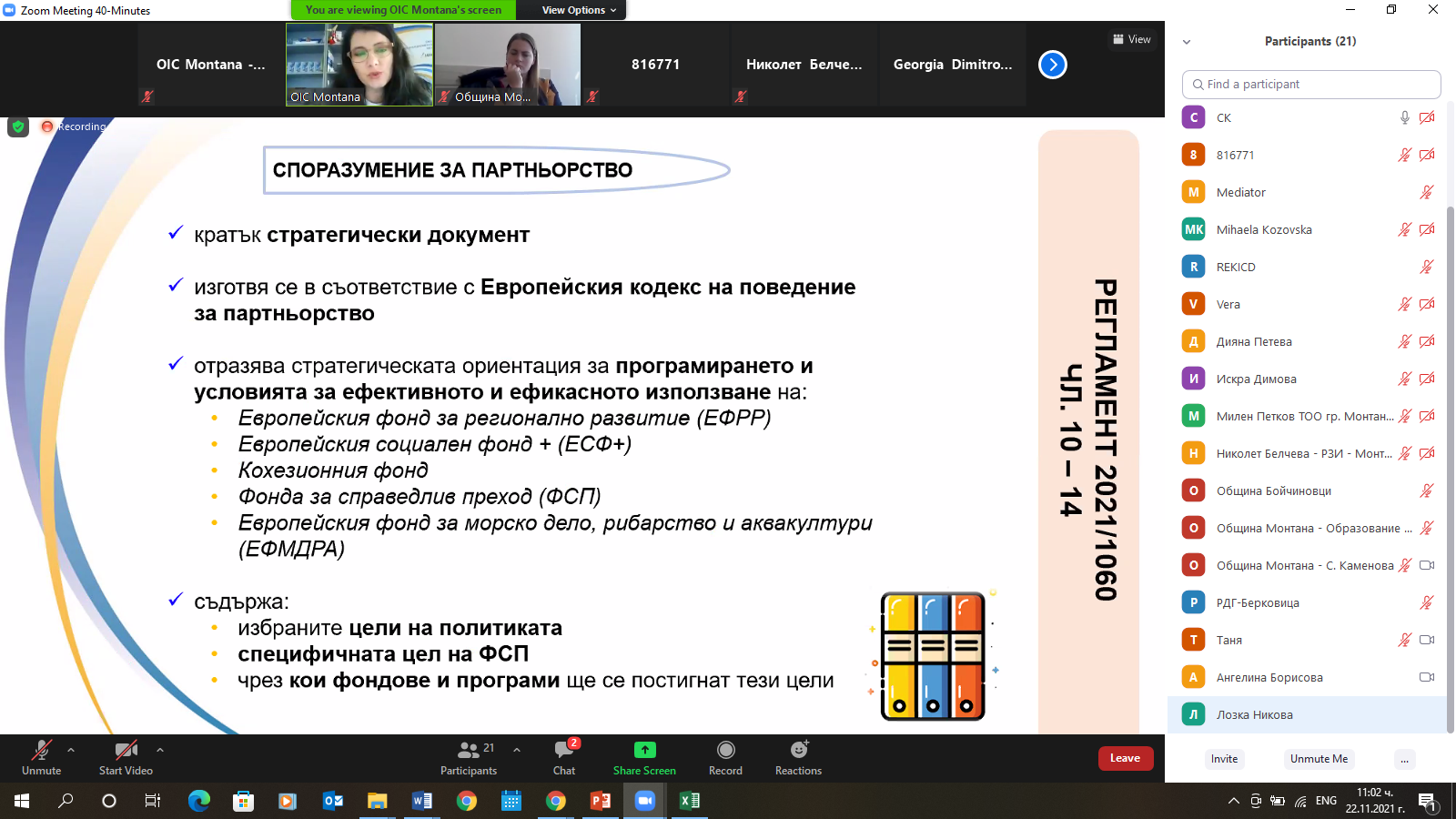The width and height of the screenshot is (1456, 819).
Task: Open audio settings arrow next to Unmute
Action: 71,750
